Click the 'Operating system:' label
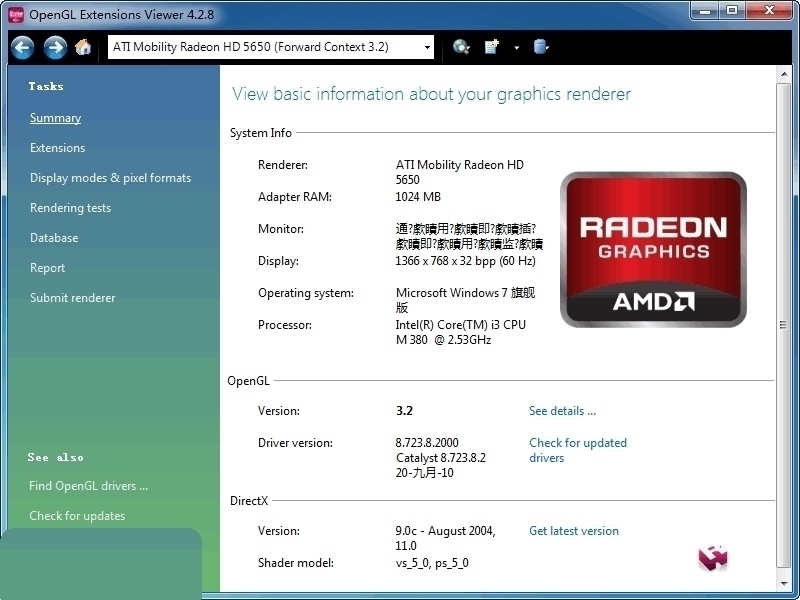The image size is (800, 600). point(306,293)
